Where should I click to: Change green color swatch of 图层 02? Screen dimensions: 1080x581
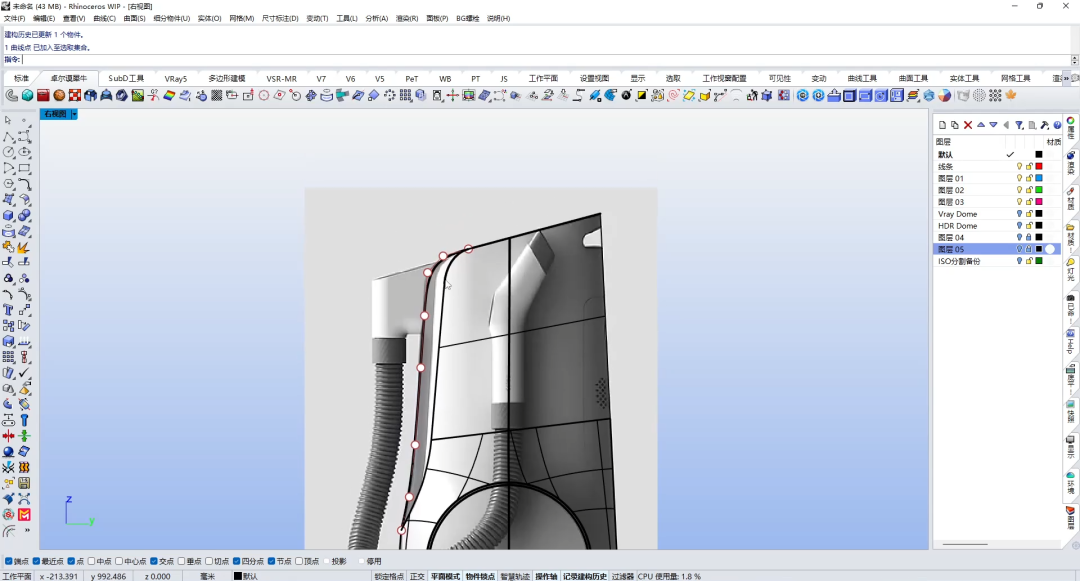pyautogui.click(x=1039, y=190)
